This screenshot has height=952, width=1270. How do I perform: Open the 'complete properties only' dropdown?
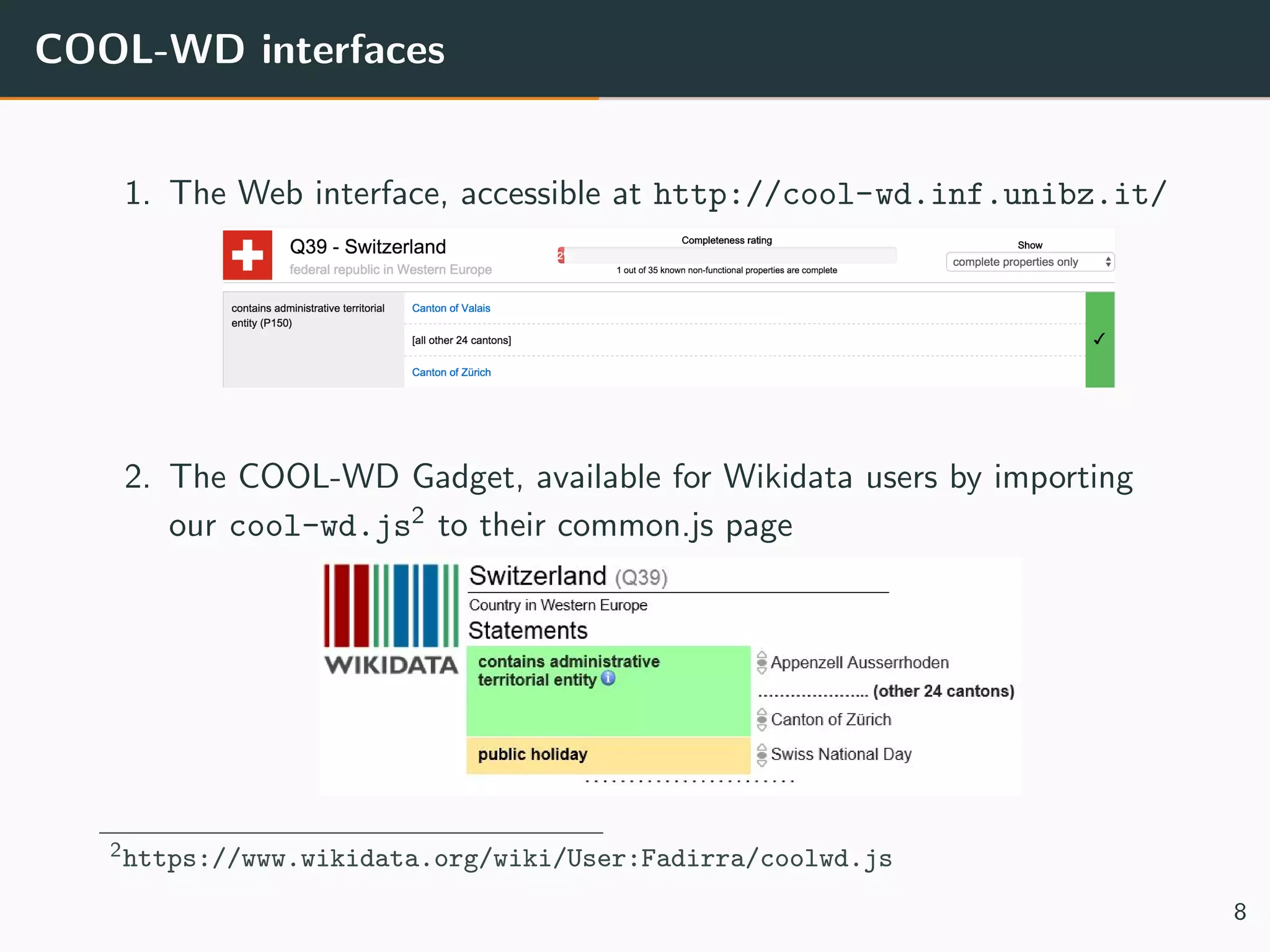coord(1030,262)
